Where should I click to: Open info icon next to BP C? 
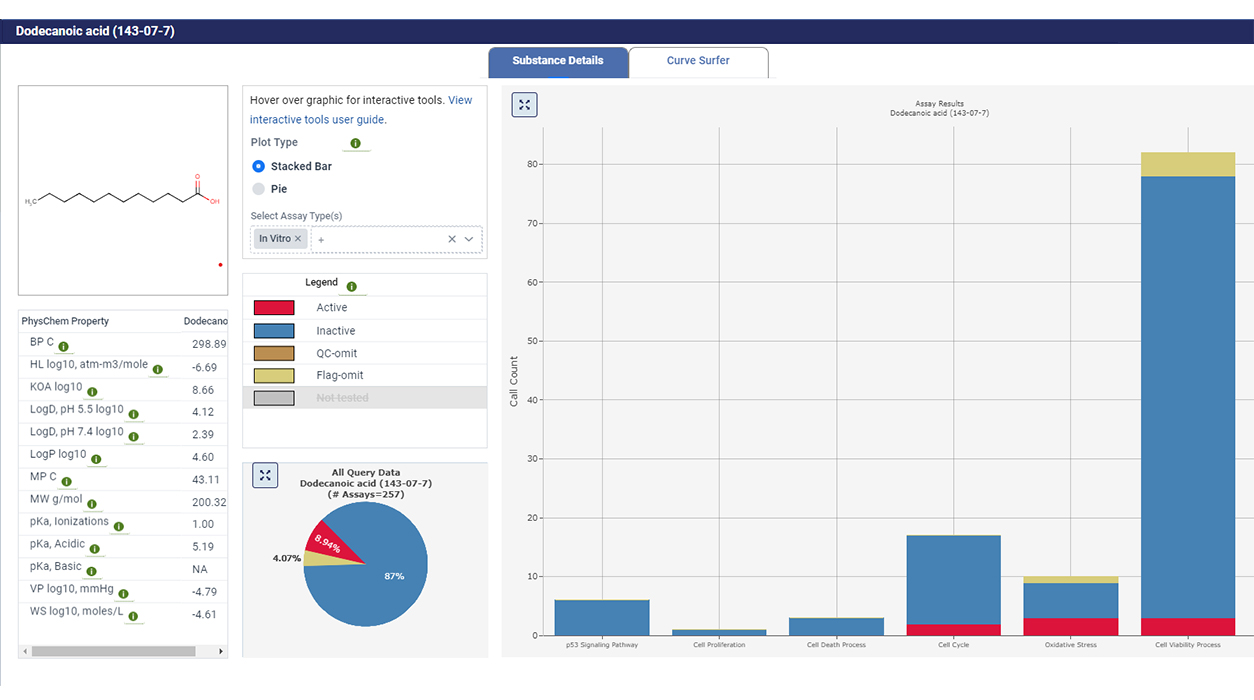point(63,347)
